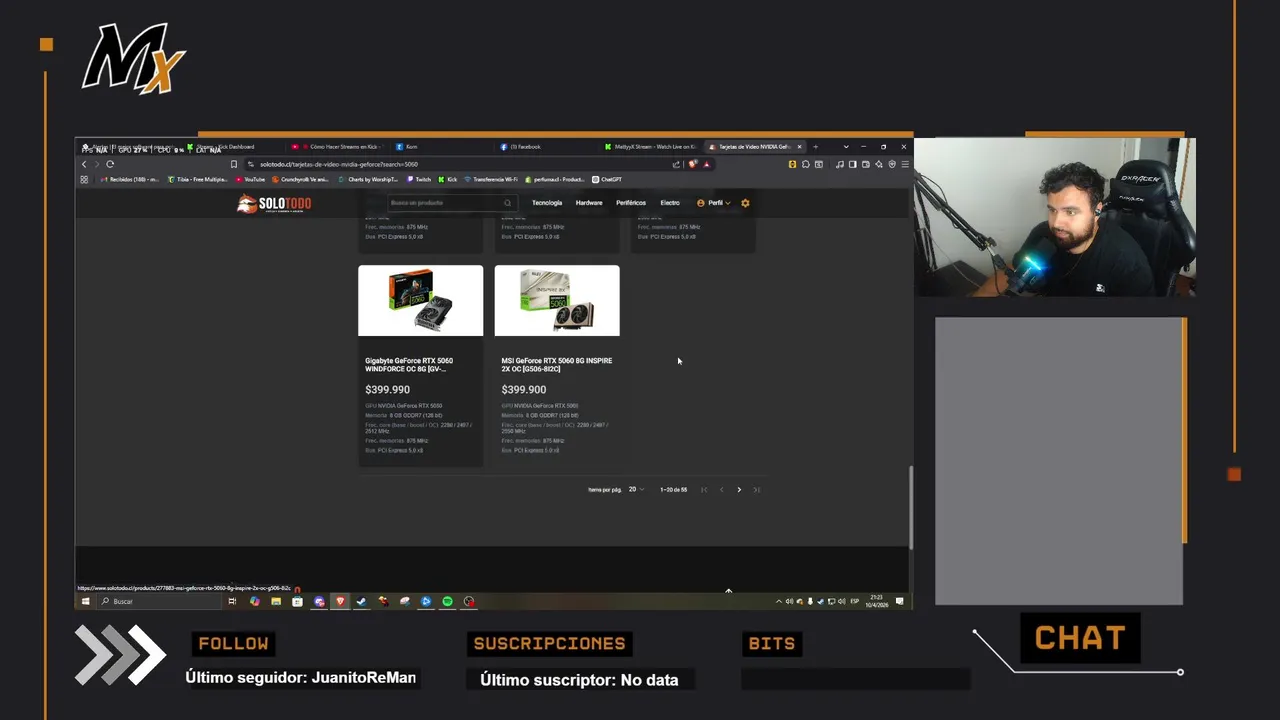The height and width of the screenshot is (720, 1280).
Task: Expand the Perfil dropdown
Action: [714, 203]
